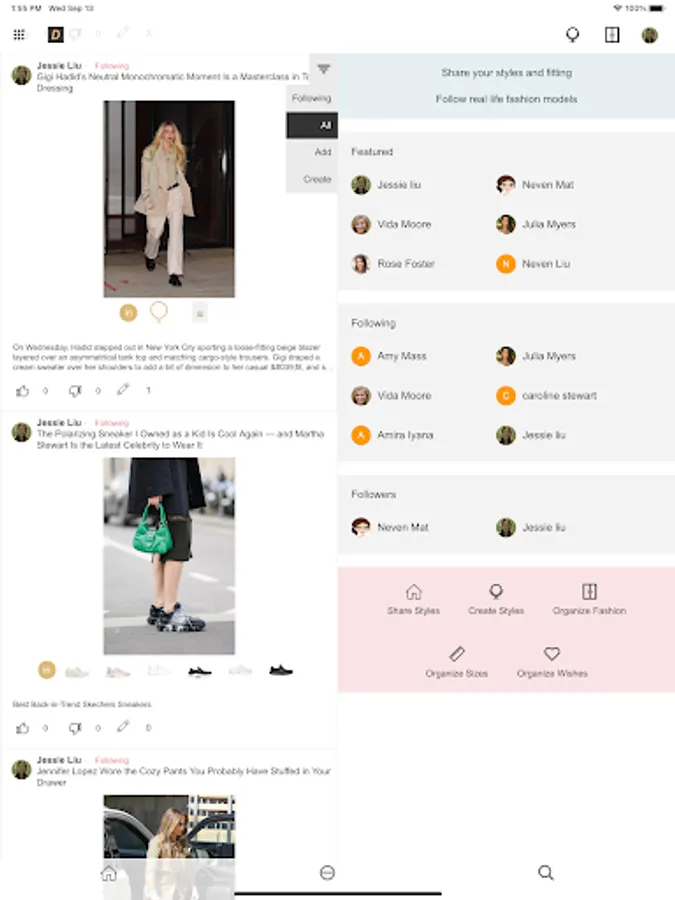
Task: Open the profile avatar in top right
Action: pyautogui.click(x=649, y=35)
